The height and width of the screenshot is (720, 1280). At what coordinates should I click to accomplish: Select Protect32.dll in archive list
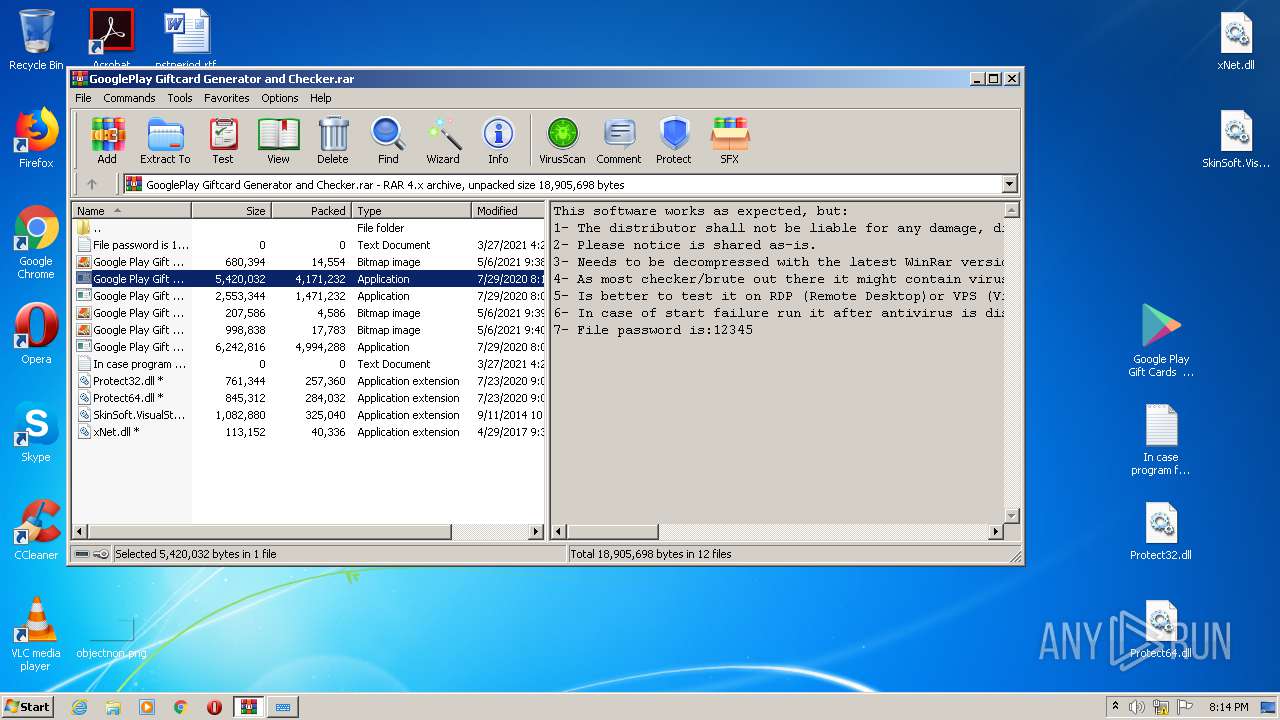pyautogui.click(x=309, y=381)
